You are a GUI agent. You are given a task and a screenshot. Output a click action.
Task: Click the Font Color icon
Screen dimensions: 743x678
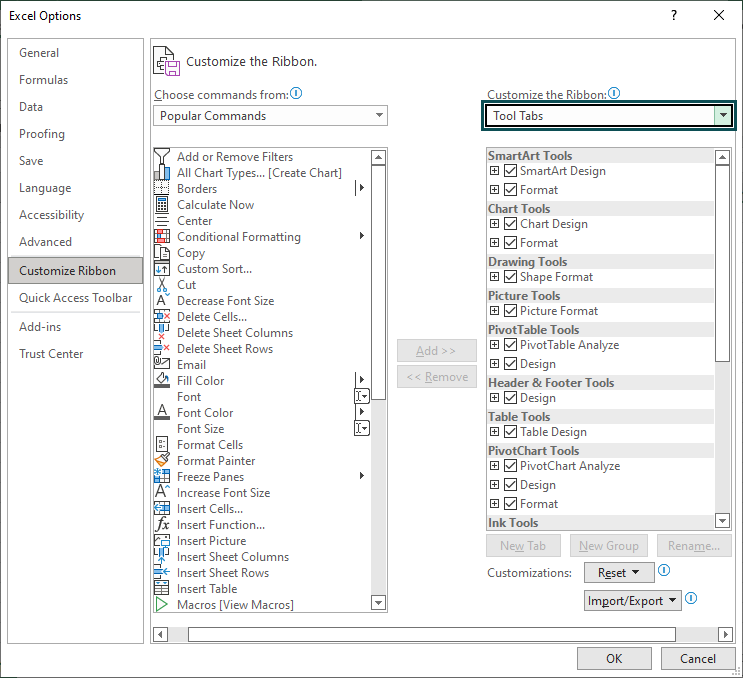click(162, 412)
